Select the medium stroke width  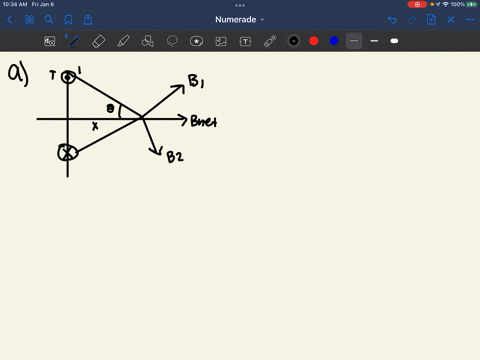(x=374, y=41)
